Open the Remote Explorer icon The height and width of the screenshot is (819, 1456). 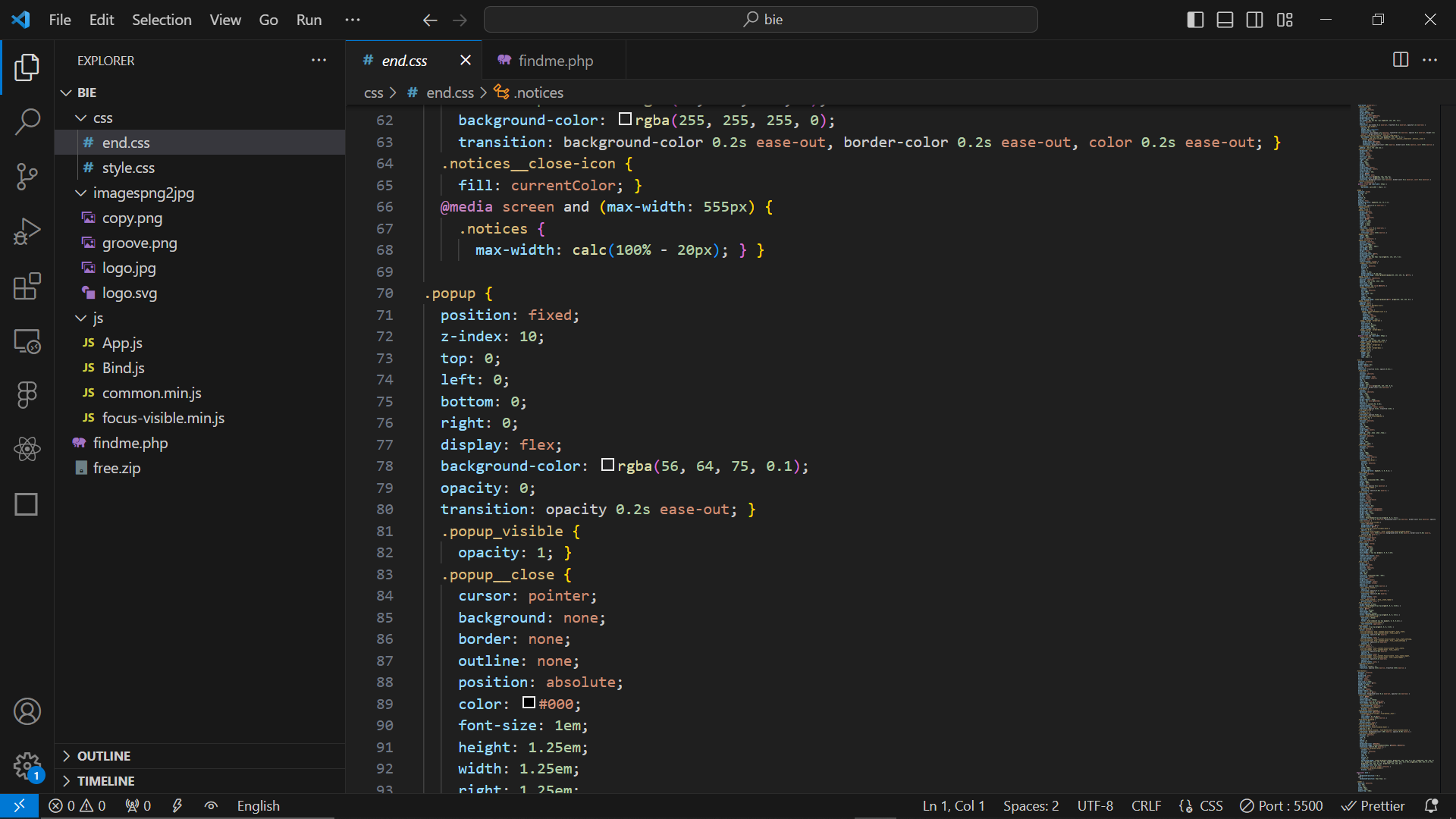[x=27, y=341]
